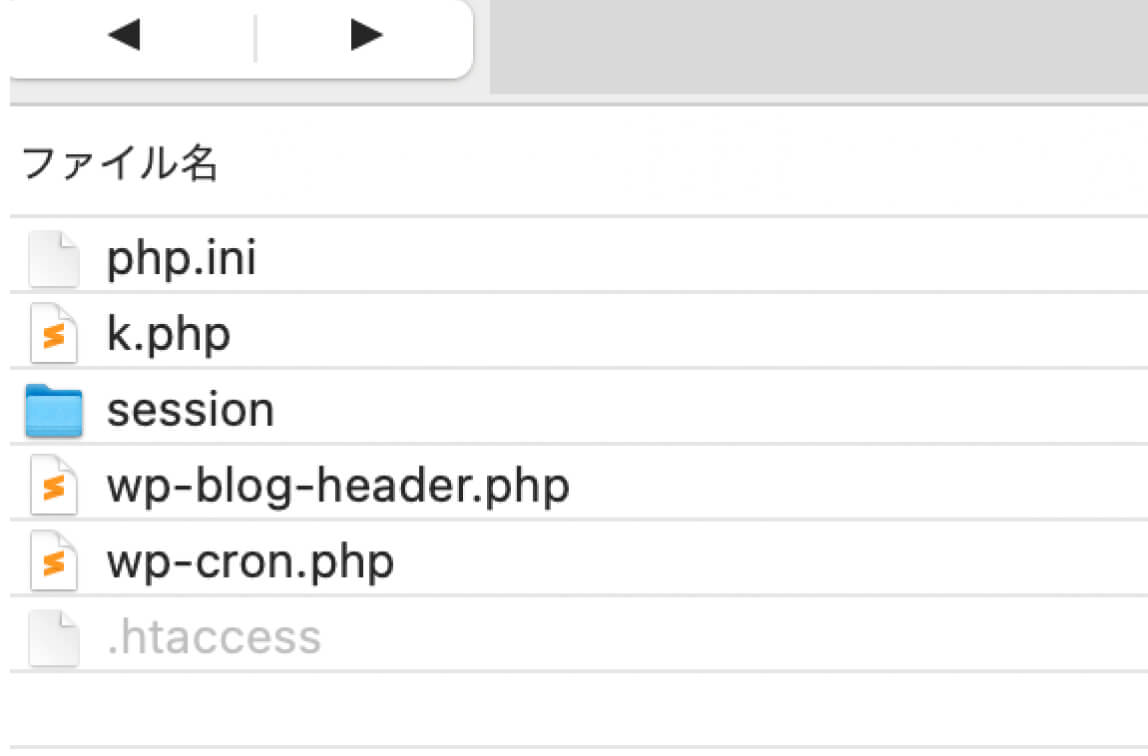Click the blank file icon of php.ini
This screenshot has width=1148, height=756.
click(53, 258)
